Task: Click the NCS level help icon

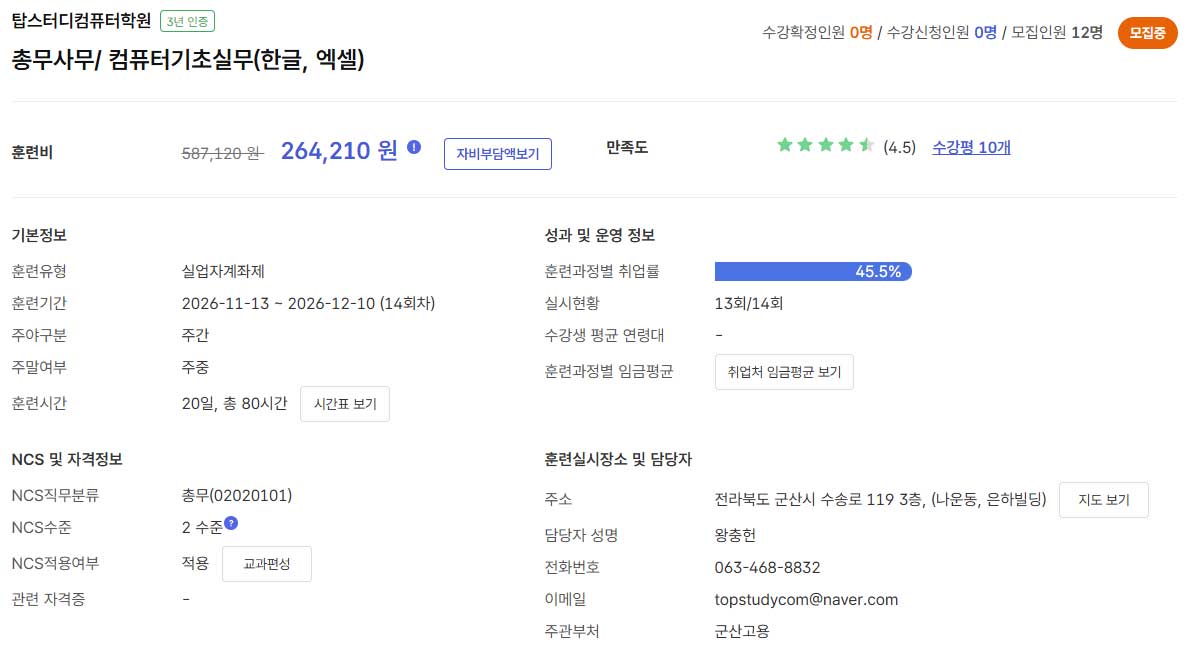Action: (231, 522)
